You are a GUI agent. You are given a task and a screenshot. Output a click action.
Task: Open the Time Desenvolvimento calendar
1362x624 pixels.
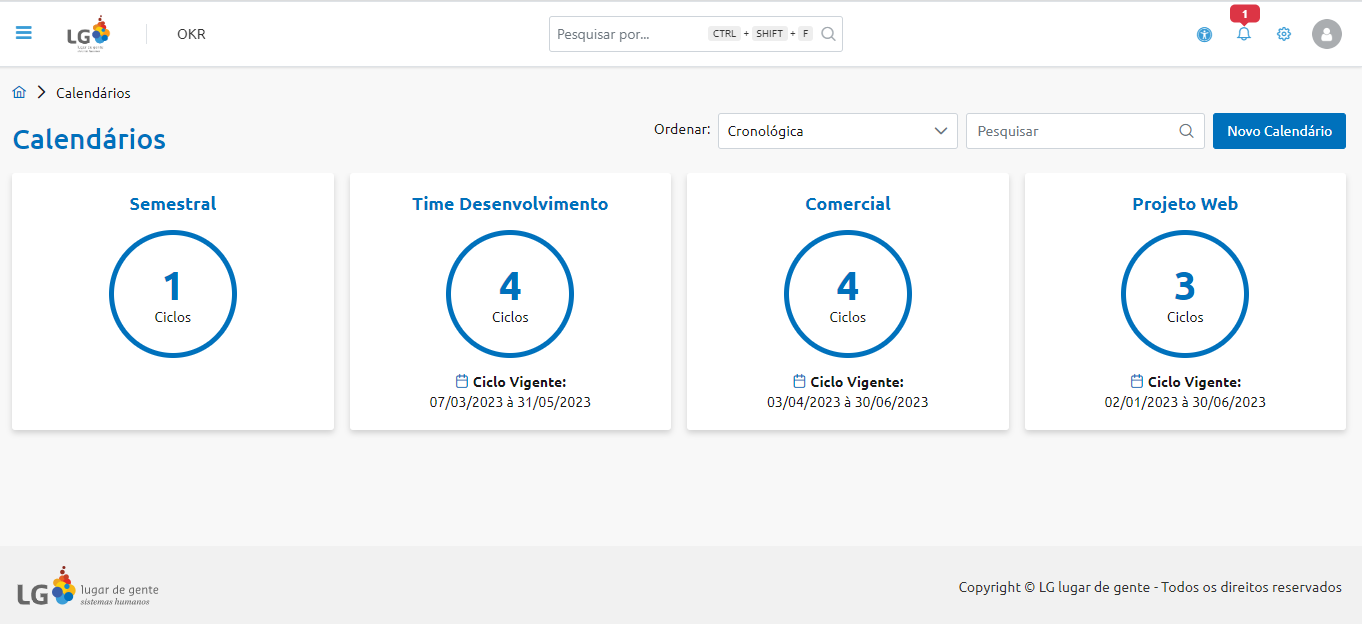tap(510, 204)
